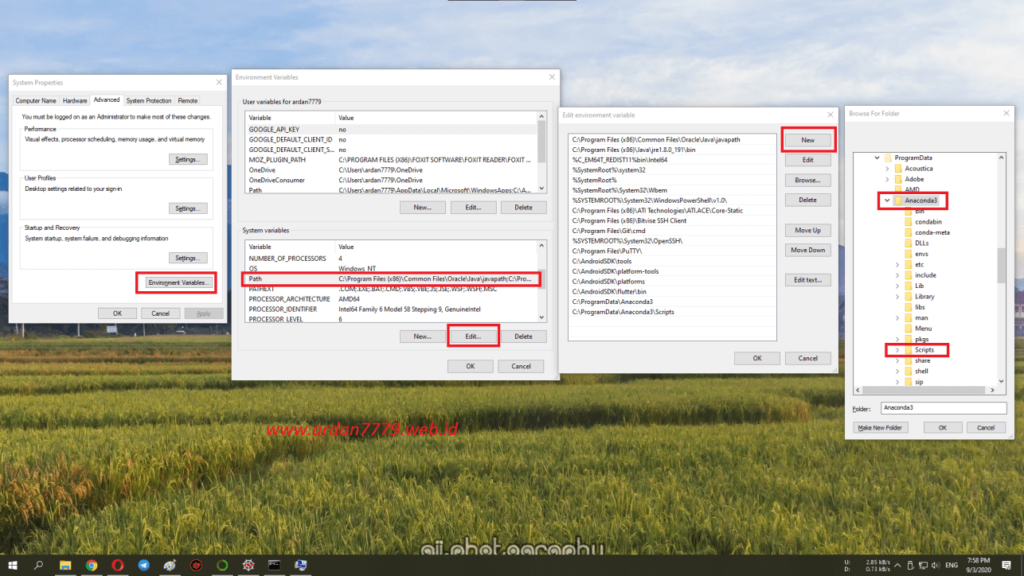Launch Opera browser from the taskbar
This screenshot has width=1024, height=576.
pyautogui.click(x=116, y=565)
